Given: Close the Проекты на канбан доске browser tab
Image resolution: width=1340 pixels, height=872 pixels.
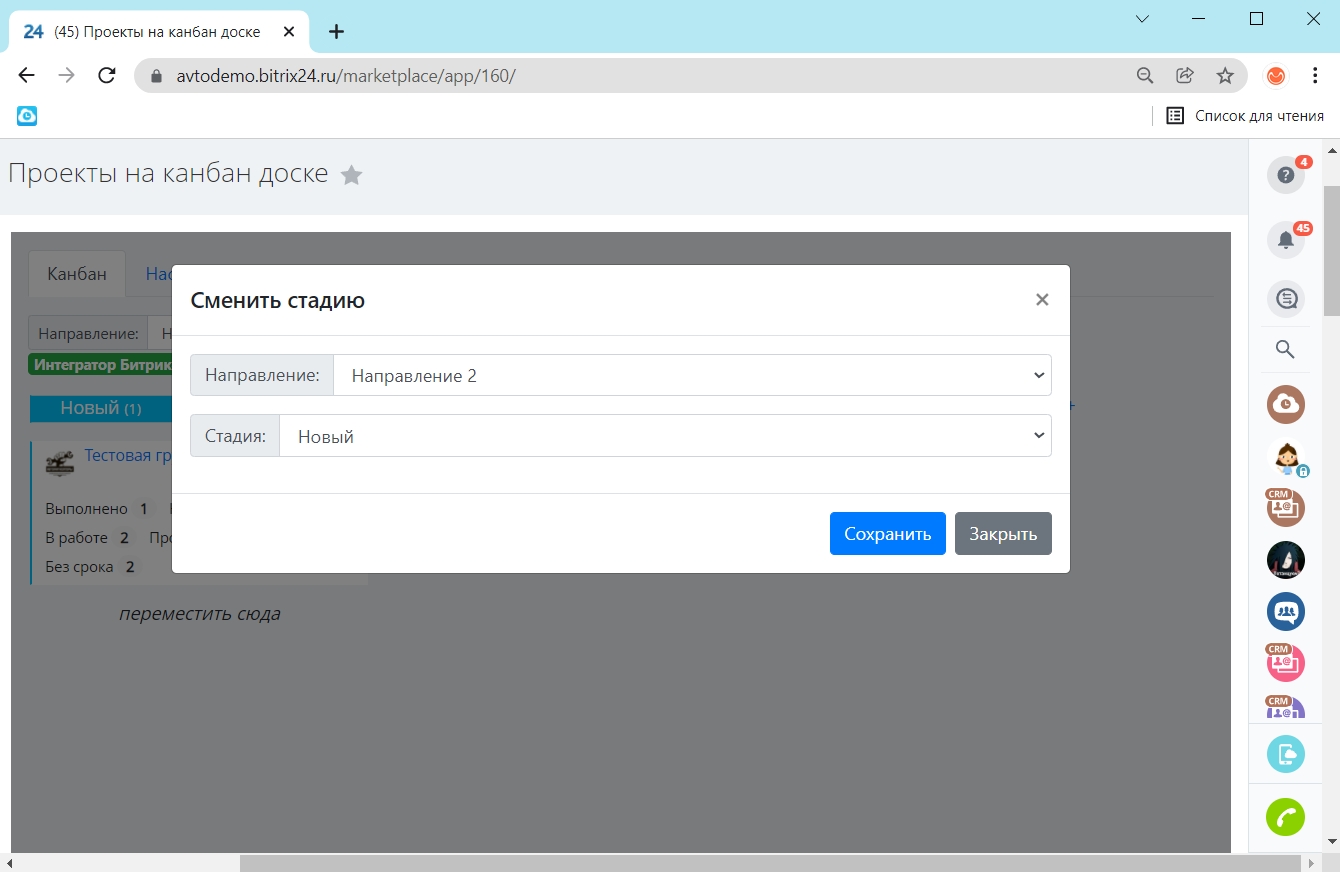Looking at the screenshot, I should point(289,32).
